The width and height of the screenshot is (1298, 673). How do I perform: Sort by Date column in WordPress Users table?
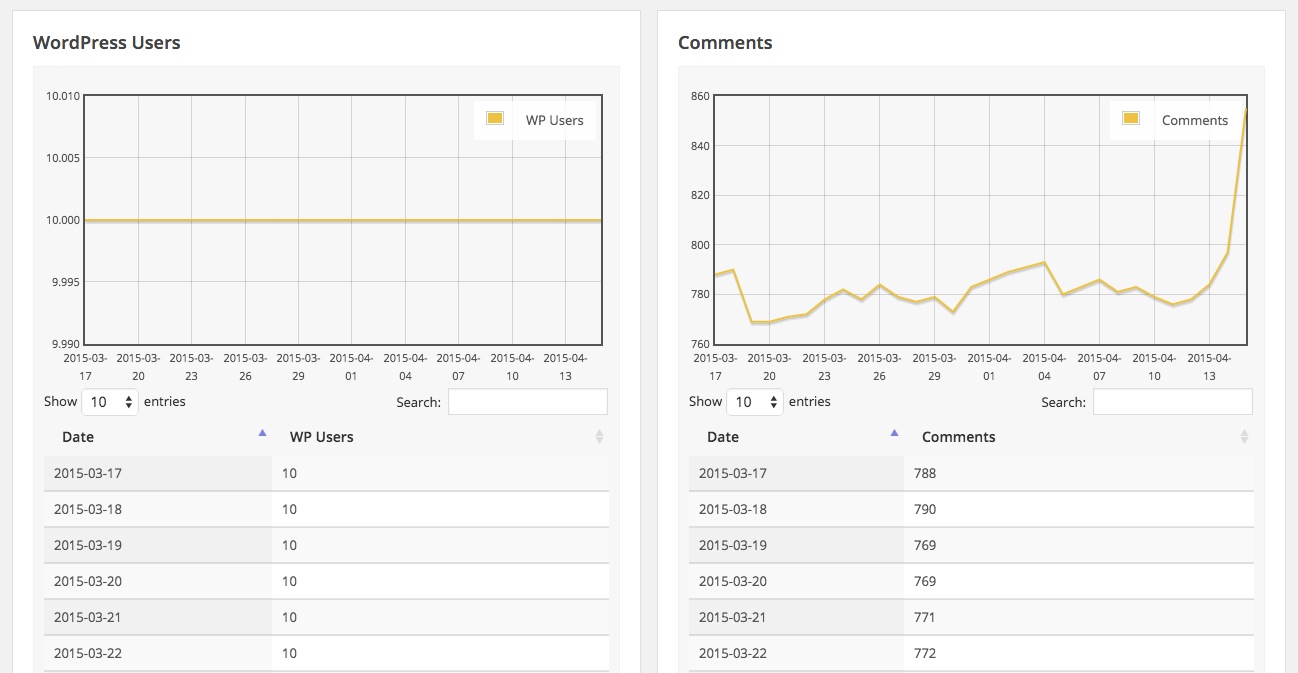(x=158, y=437)
